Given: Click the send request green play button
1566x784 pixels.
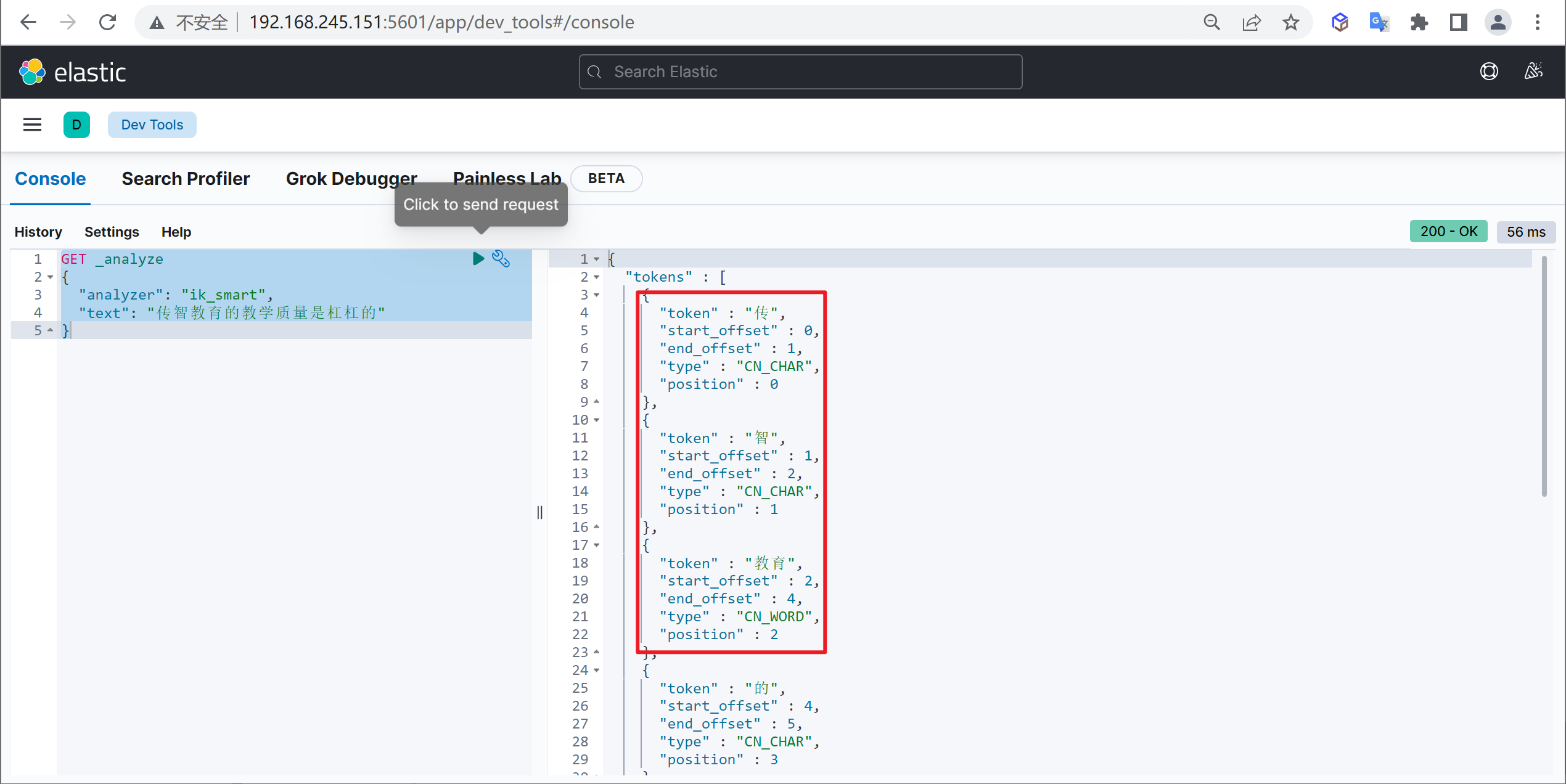Looking at the screenshot, I should point(478,258).
